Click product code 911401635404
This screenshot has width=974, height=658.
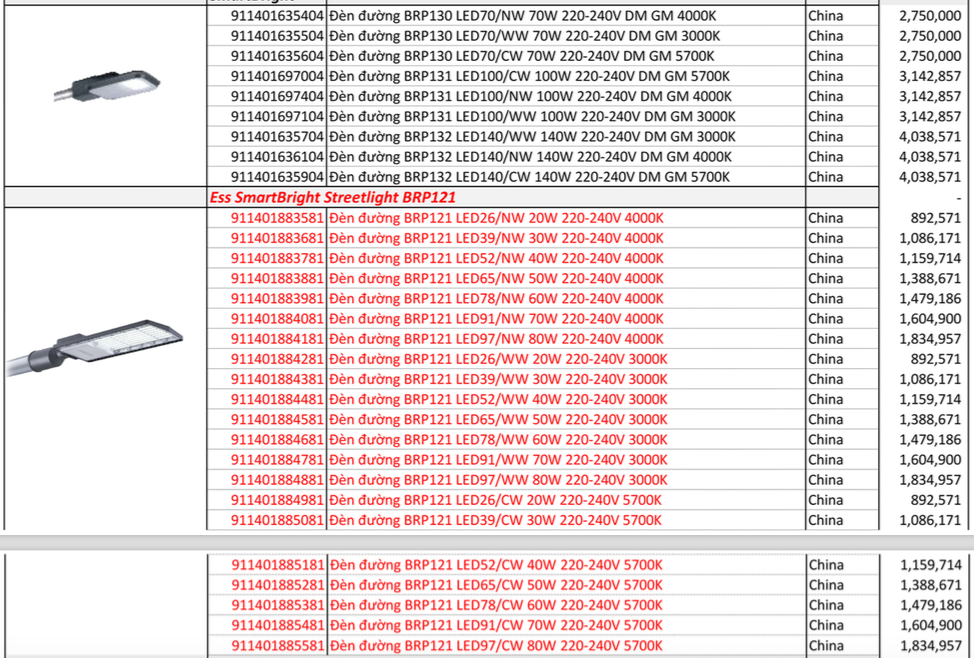277,16
